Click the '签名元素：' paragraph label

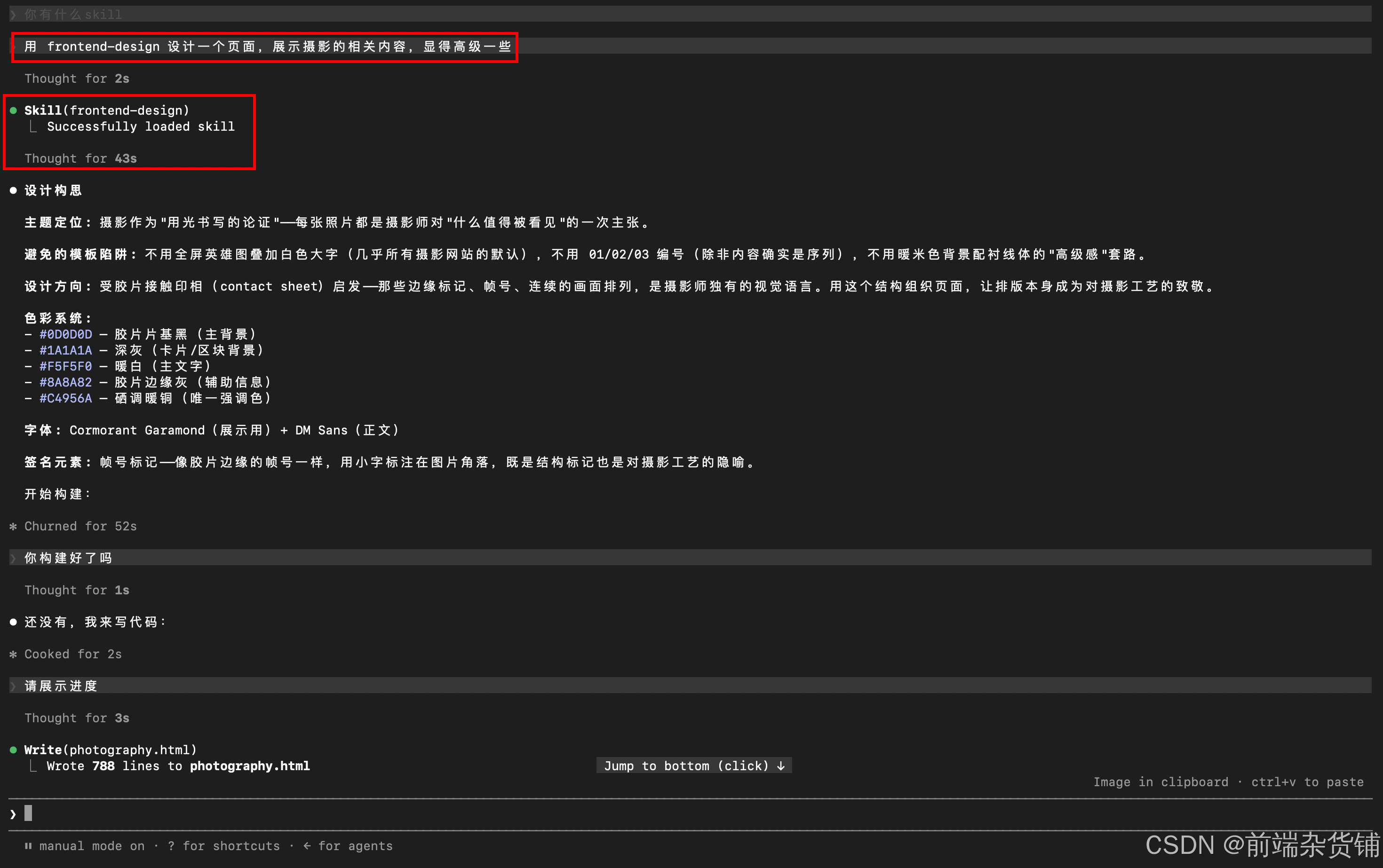[58, 462]
